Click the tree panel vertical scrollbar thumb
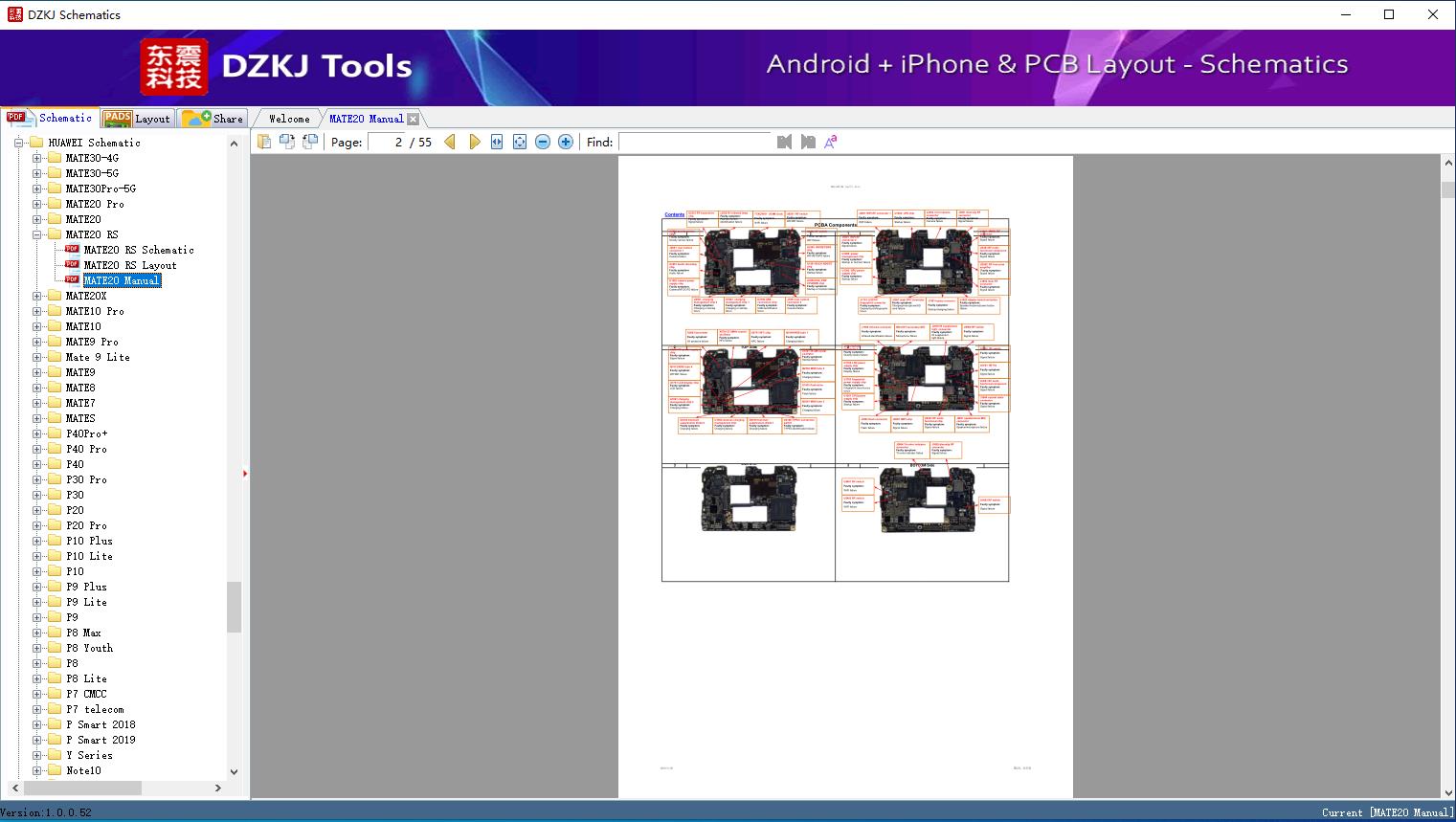This screenshot has width=1456, height=822. [x=234, y=607]
